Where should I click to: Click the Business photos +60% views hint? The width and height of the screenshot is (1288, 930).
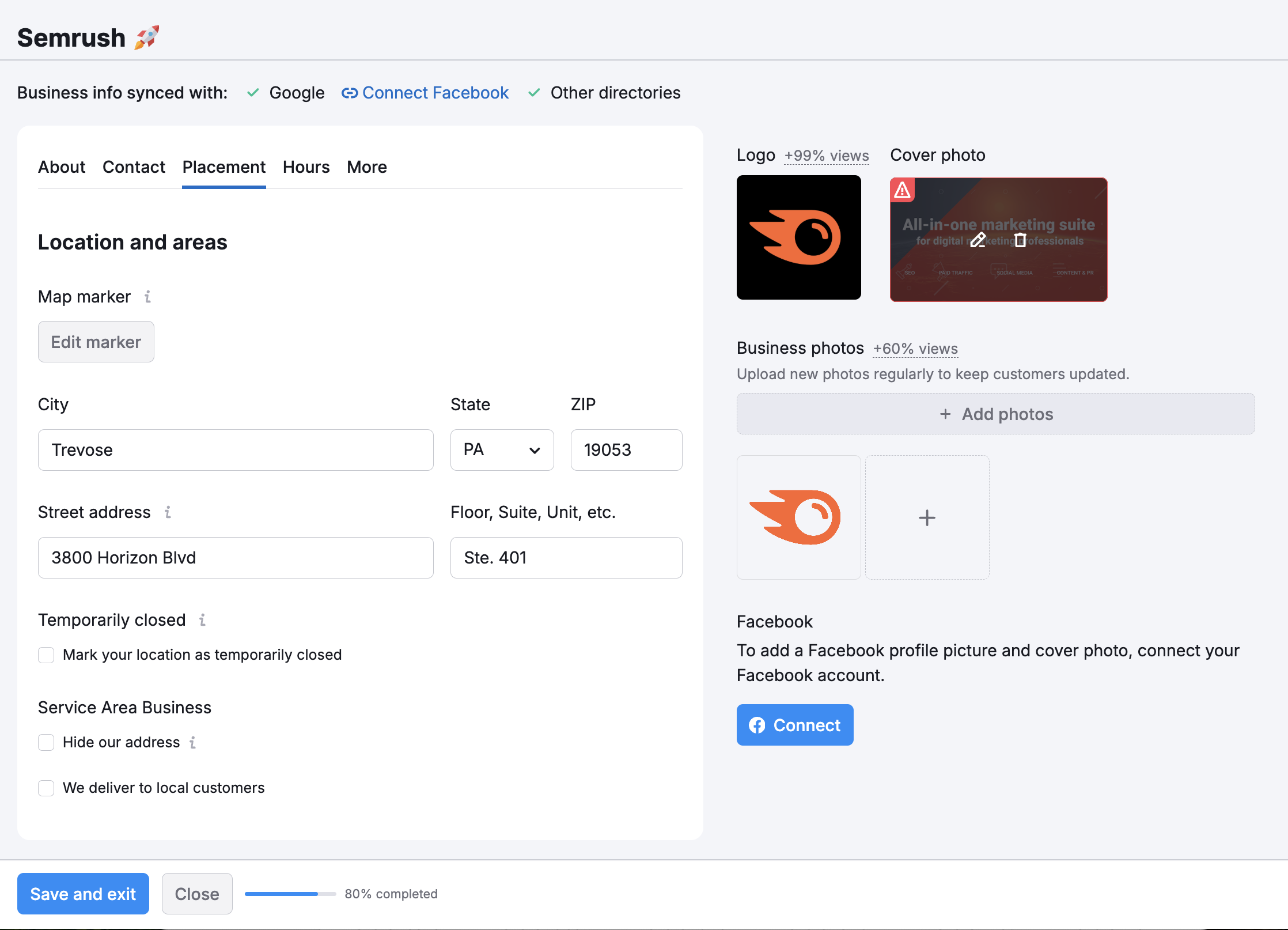(x=915, y=349)
